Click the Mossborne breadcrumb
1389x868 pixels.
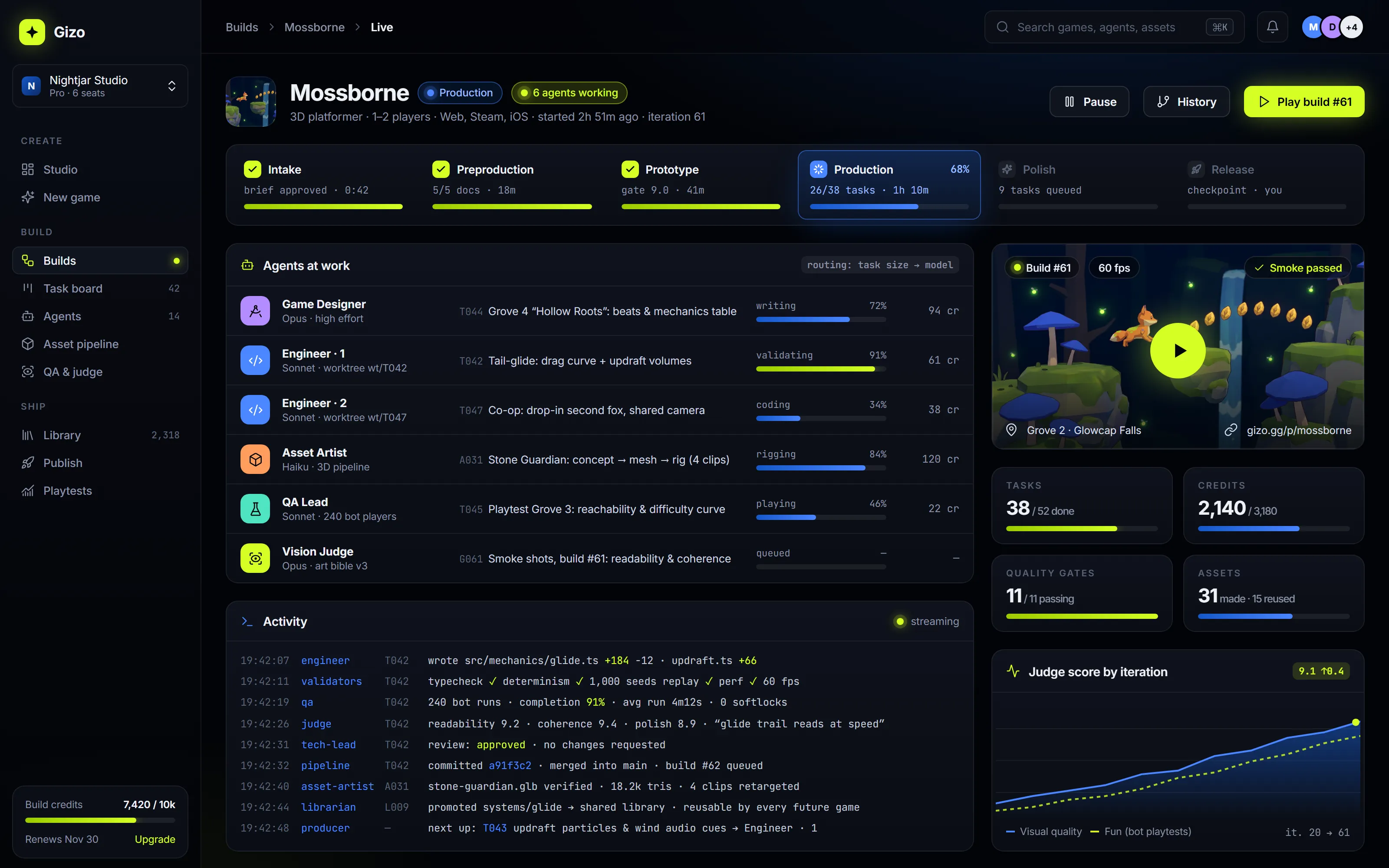click(315, 27)
